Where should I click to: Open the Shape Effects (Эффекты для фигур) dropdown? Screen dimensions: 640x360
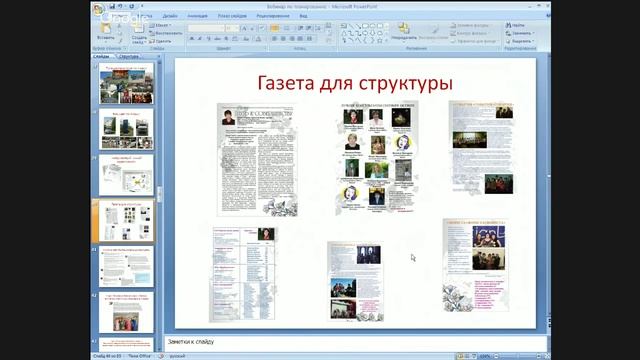pos(475,41)
